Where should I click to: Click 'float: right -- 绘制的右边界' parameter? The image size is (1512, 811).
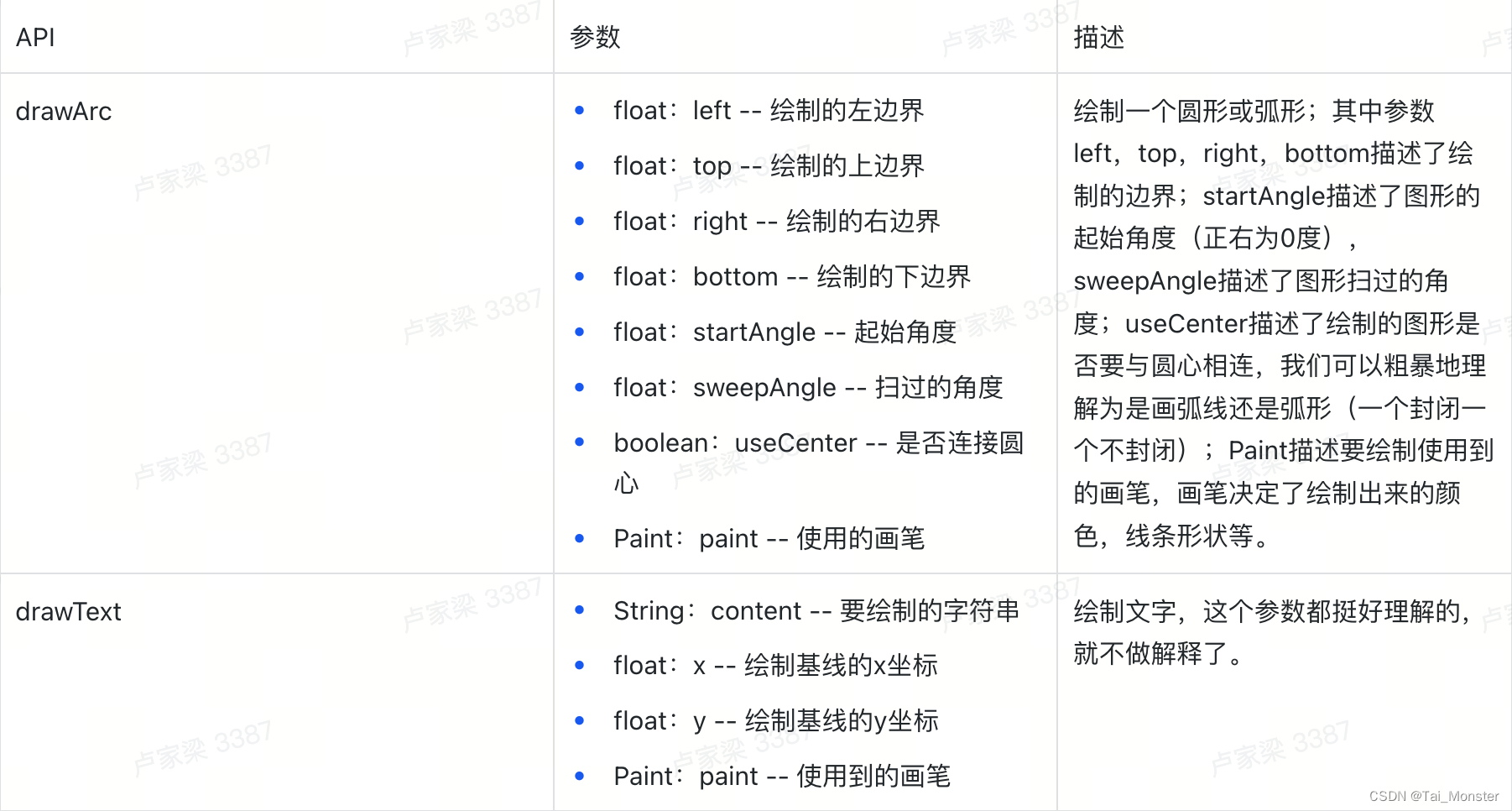pos(777,222)
